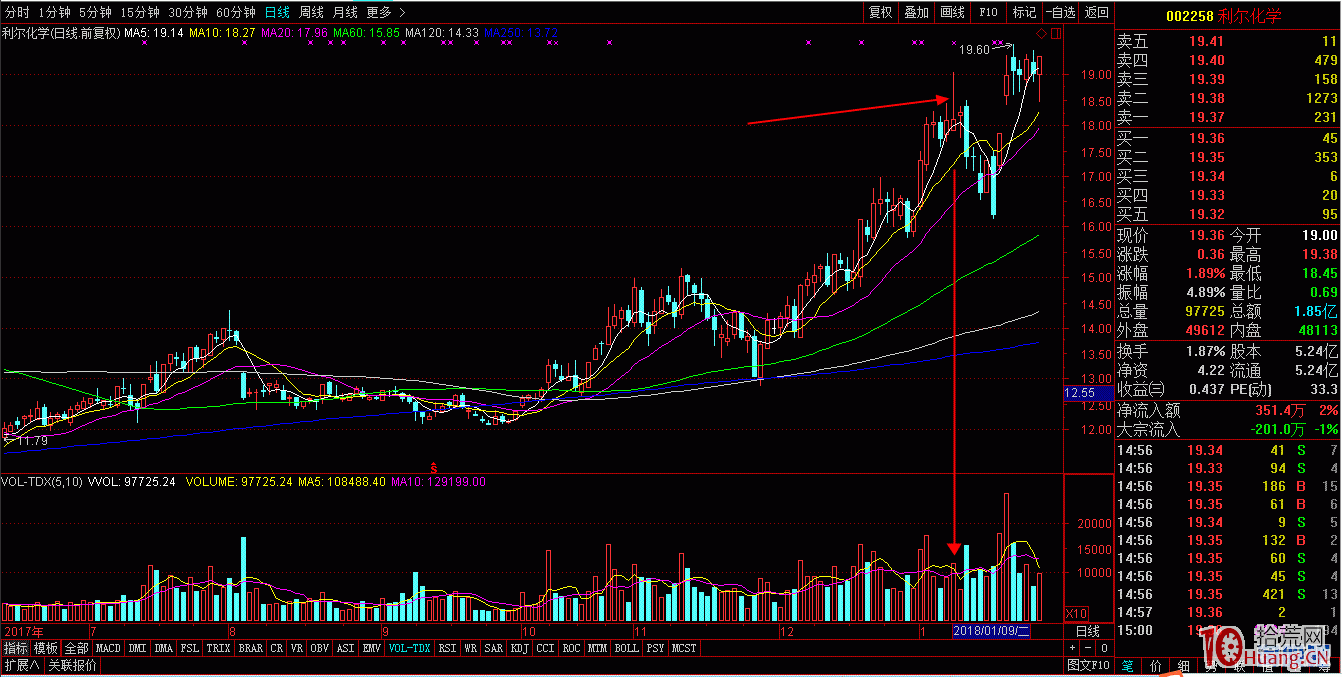Viewport: 1342px width, 677px height.
Task: Click the 日线 period label below the chart
Action: (1087, 631)
